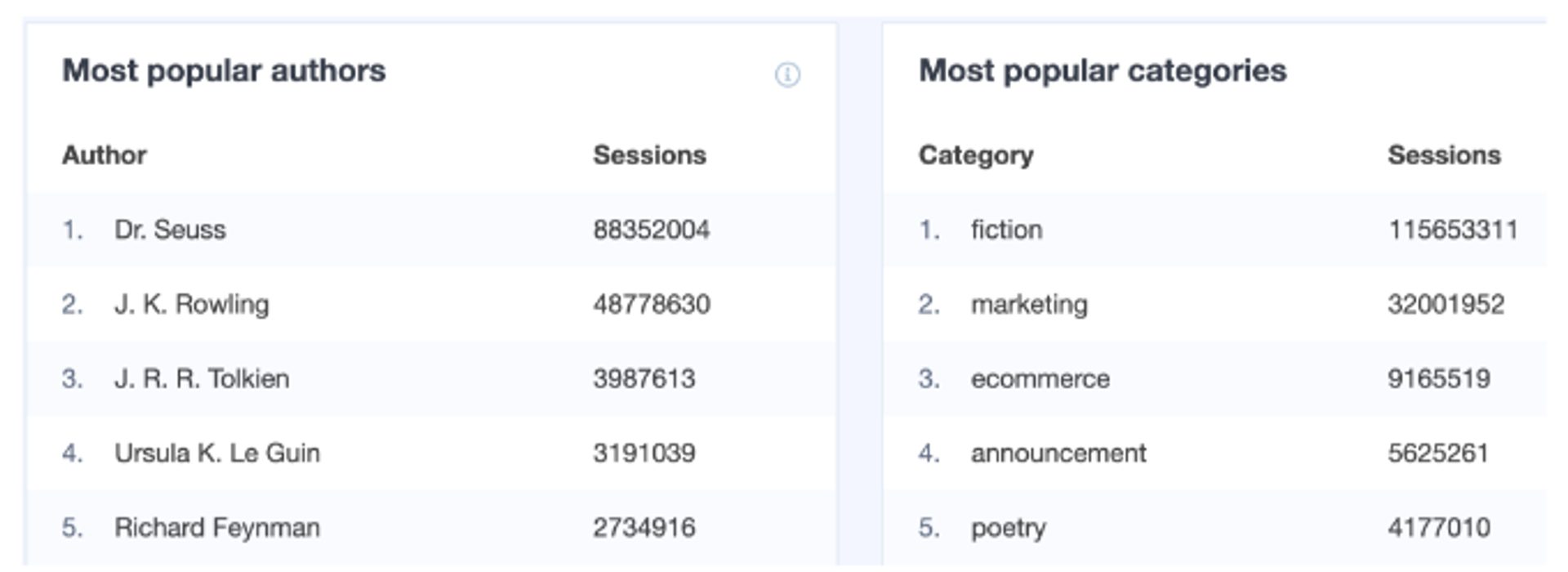Select Ursula K. Le Guin author
Image resolution: width=1568 pixels, height=572 pixels.
tap(216, 453)
